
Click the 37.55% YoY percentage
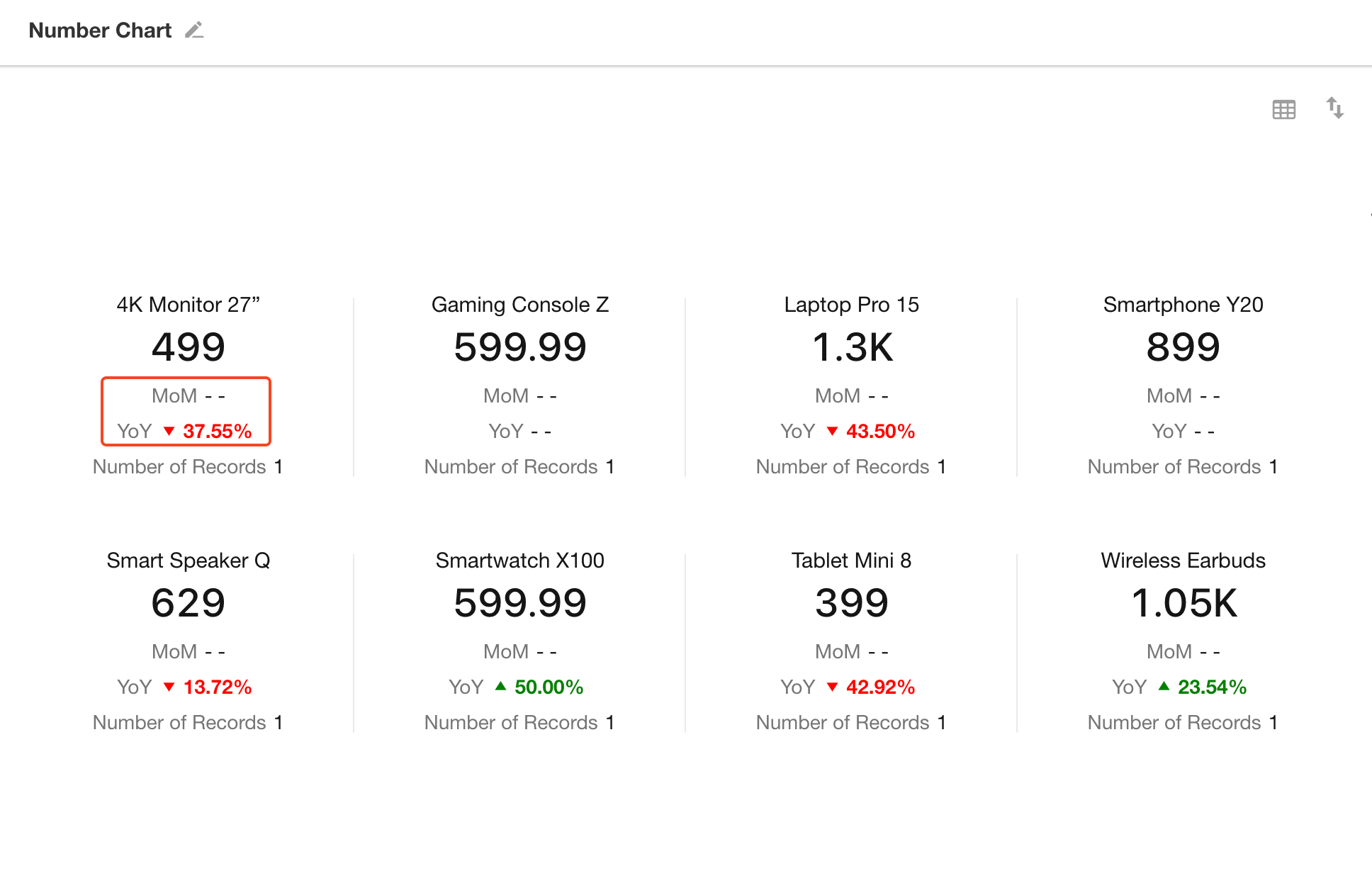click(217, 431)
